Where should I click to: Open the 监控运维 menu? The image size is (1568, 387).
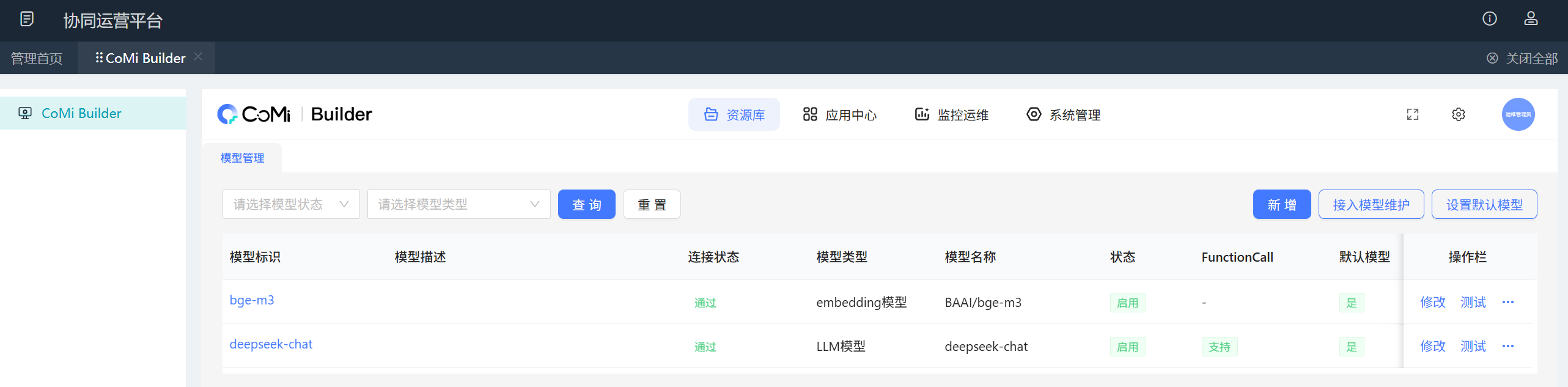point(951,115)
